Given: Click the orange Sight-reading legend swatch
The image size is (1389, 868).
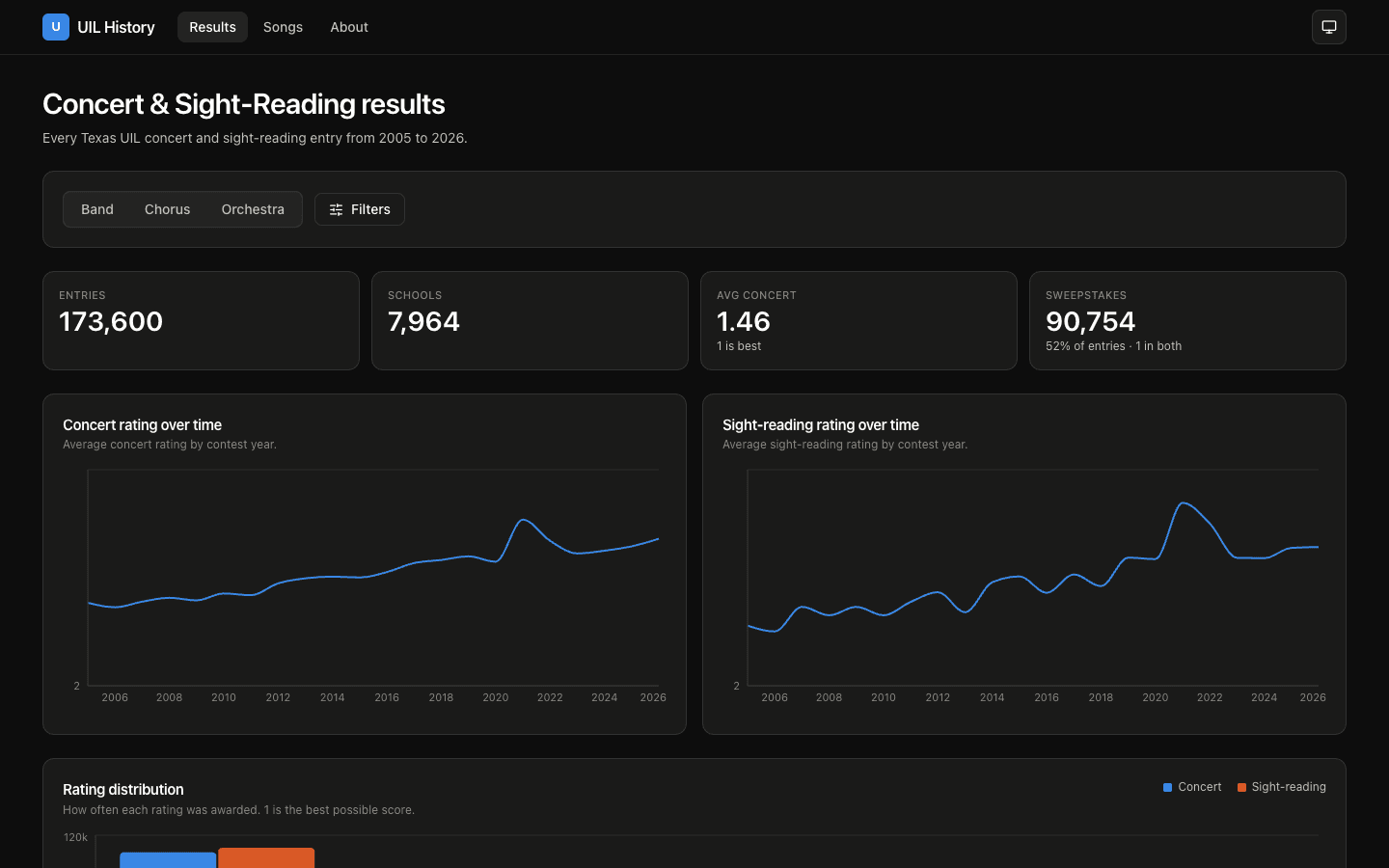Looking at the screenshot, I should pyautogui.click(x=1241, y=787).
